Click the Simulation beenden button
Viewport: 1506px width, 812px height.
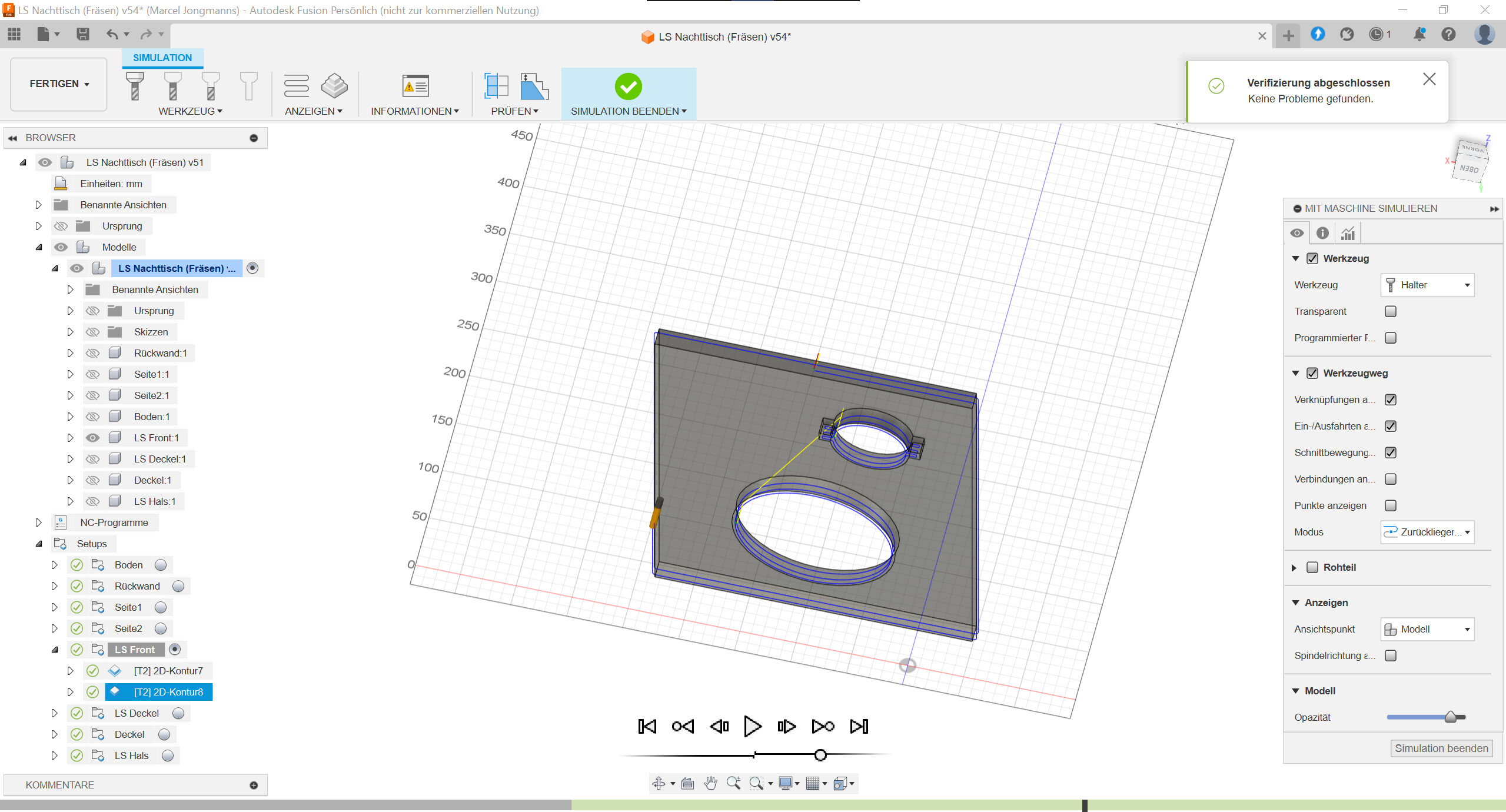tap(1441, 748)
